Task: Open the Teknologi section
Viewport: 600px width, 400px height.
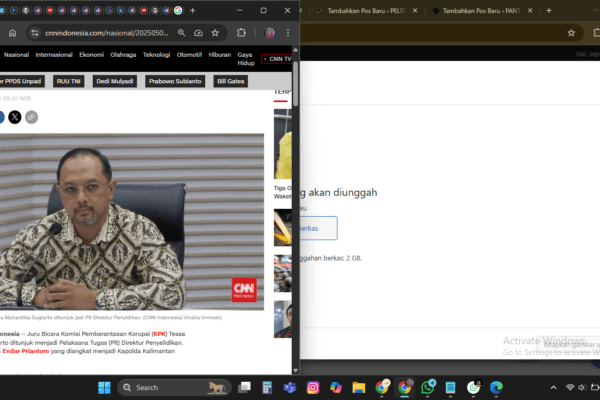Action: point(156,55)
